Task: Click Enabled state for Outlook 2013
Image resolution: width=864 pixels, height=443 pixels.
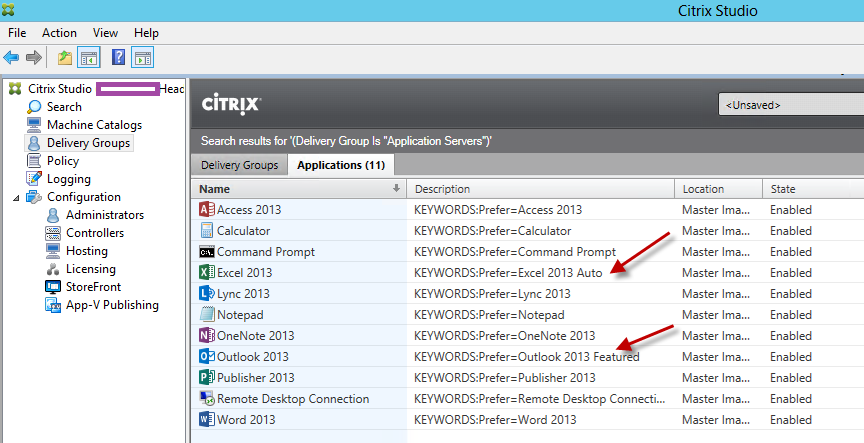Action: point(791,356)
